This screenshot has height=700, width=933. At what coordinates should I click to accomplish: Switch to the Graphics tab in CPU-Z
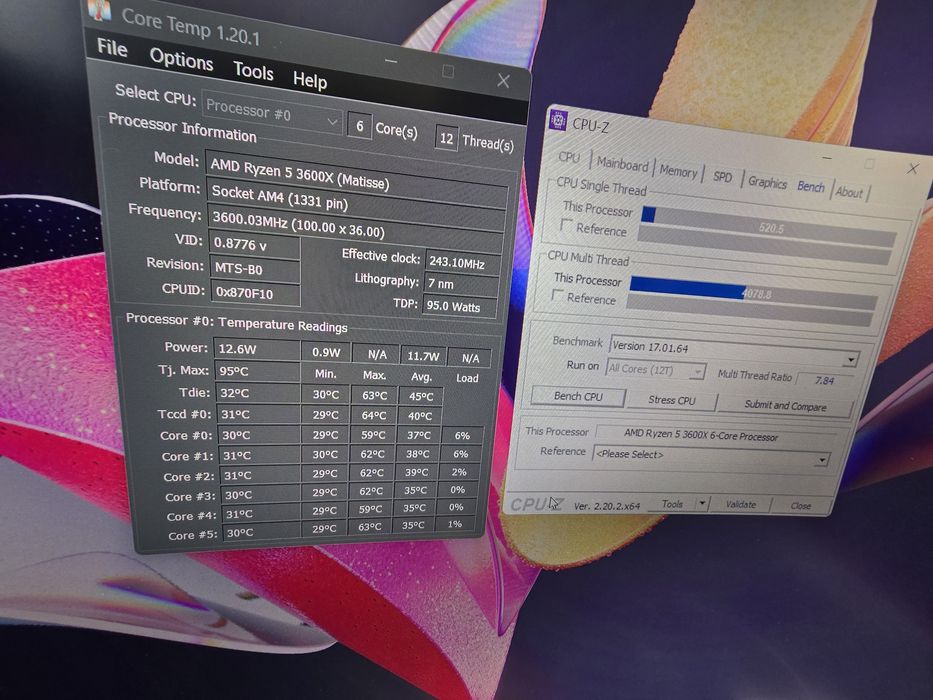(767, 182)
